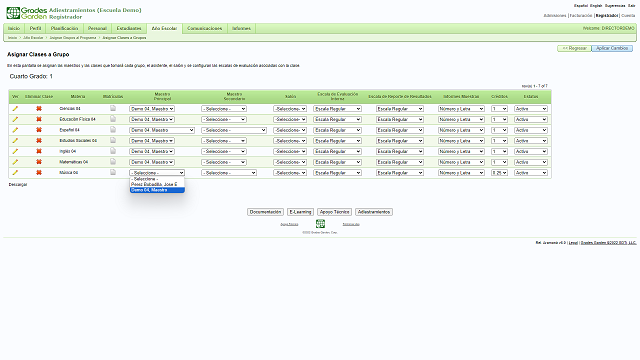
Task: Open the Informes tab
Action: point(241,29)
